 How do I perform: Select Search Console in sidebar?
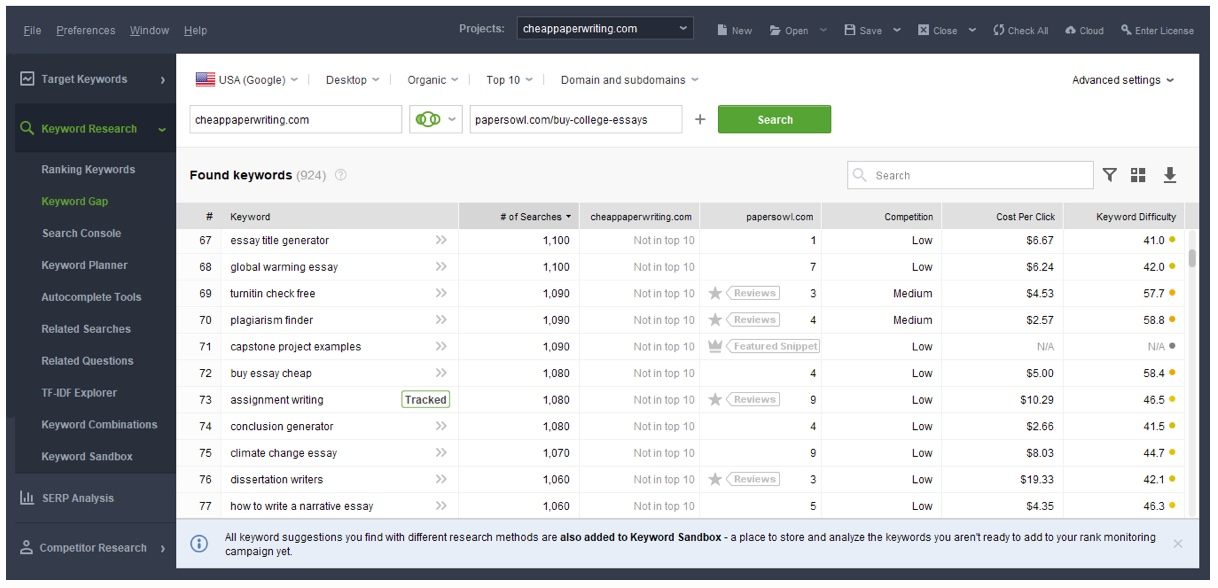pos(81,234)
